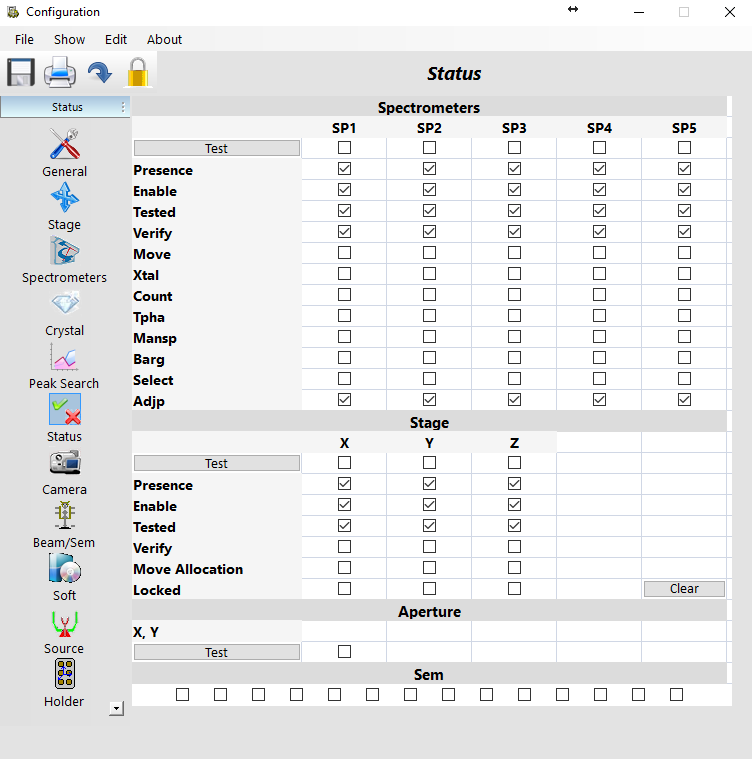This screenshot has height=759, width=752.
Task: Click the yellow padlock lock icon
Action: (x=137, y=73)
